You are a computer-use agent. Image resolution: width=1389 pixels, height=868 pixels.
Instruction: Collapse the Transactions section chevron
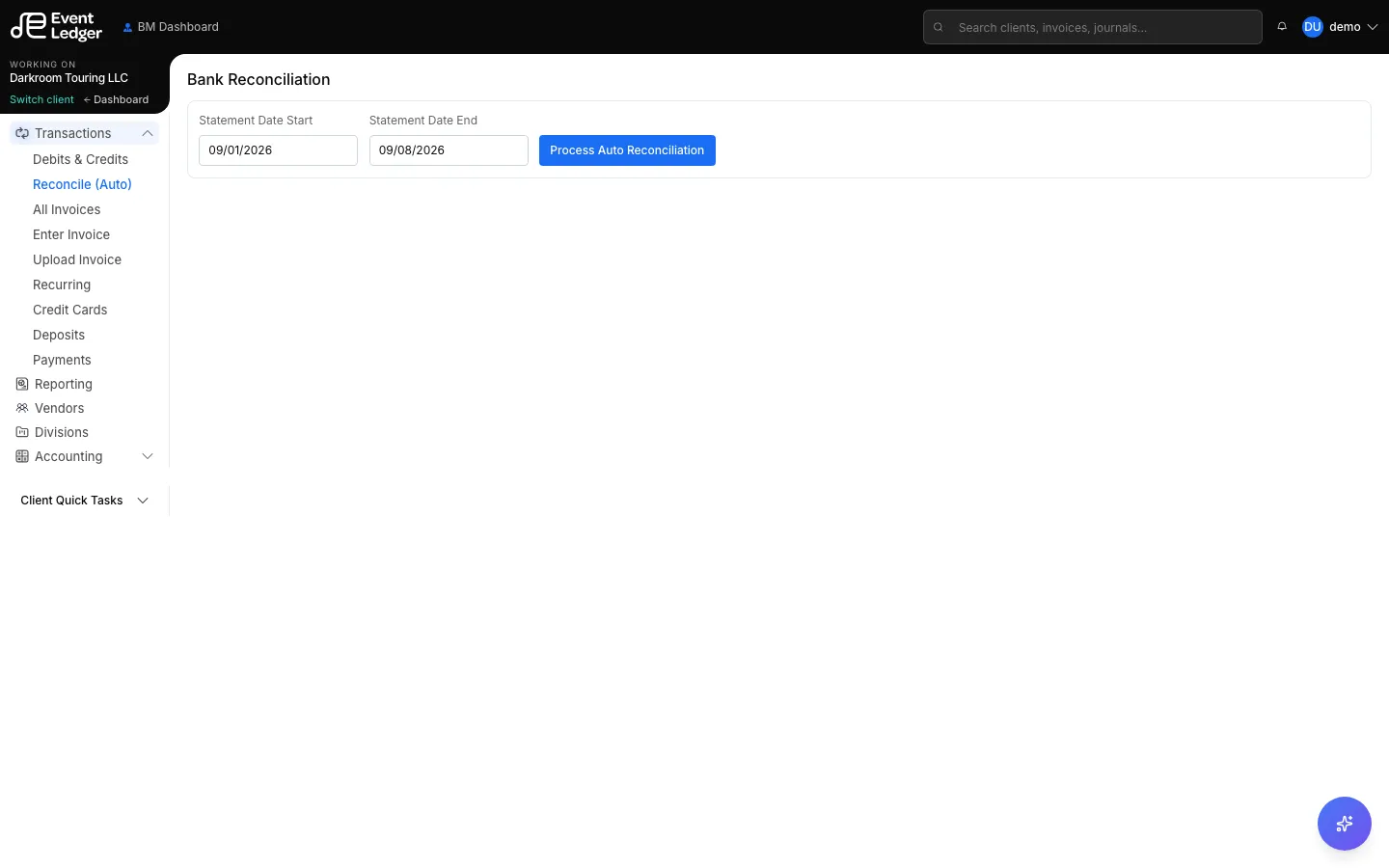148,133
